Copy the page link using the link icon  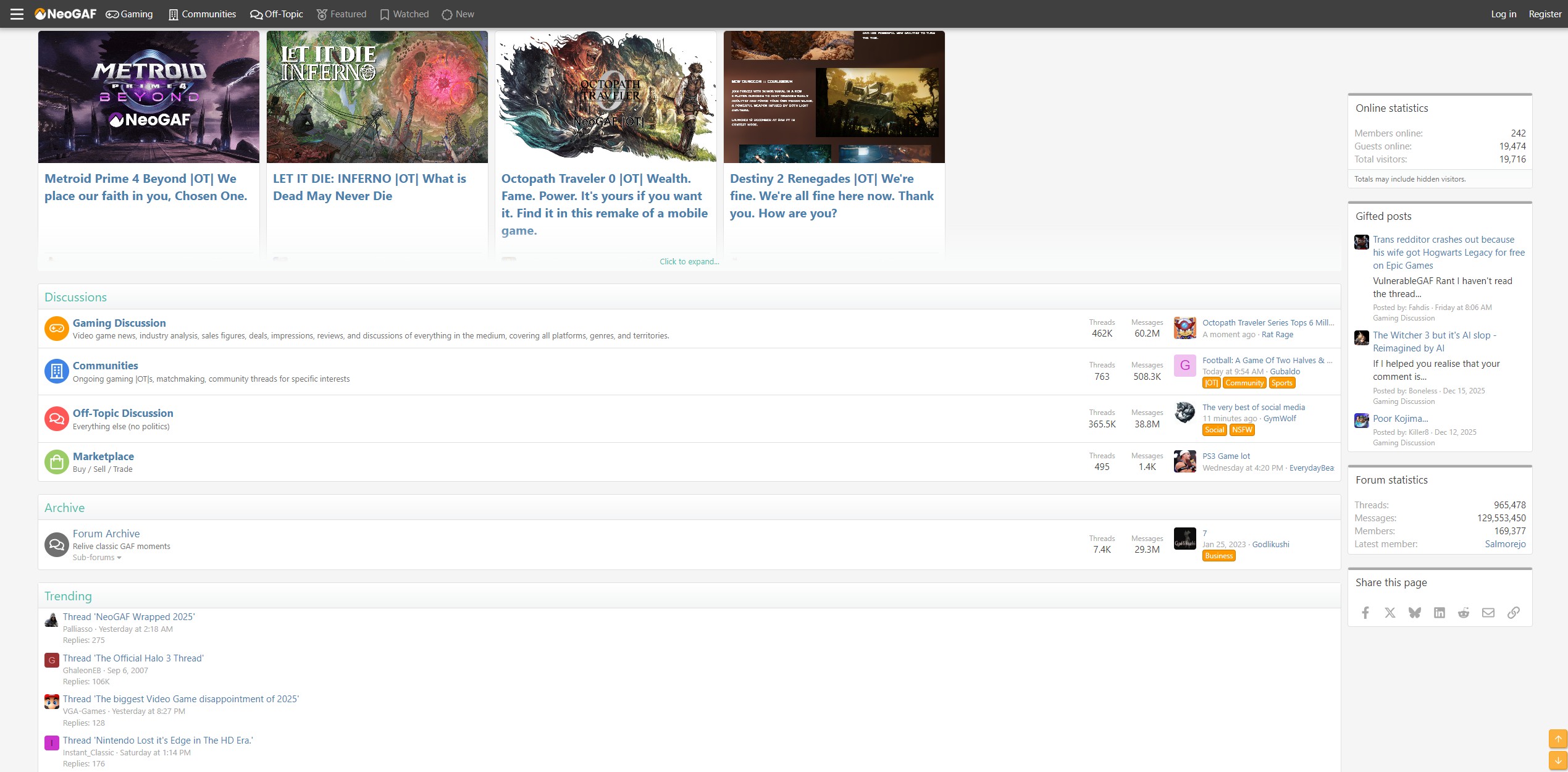tap(1513, 612)
